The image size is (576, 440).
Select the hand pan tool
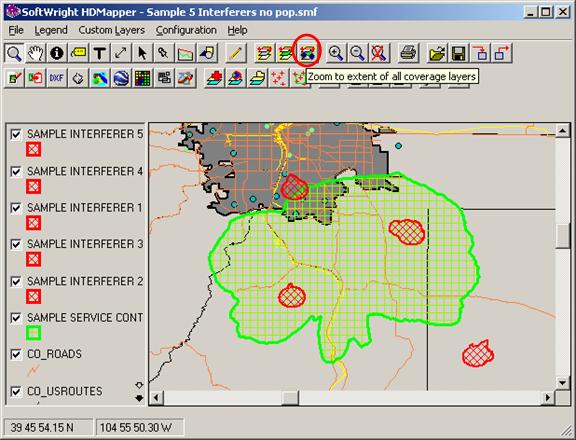36,53
